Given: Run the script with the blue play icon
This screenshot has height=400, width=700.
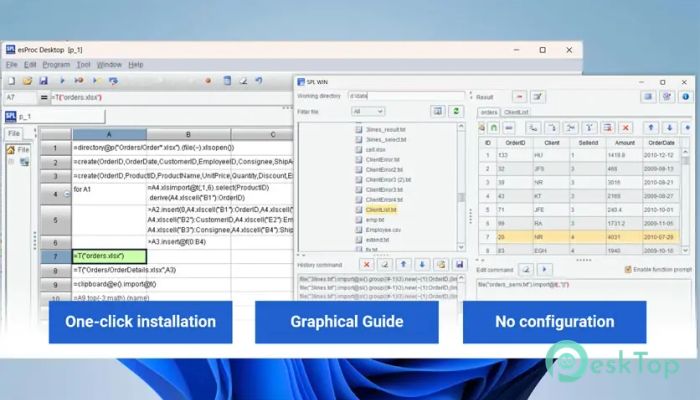Looking at the screenshot, I should pos(62,81).
